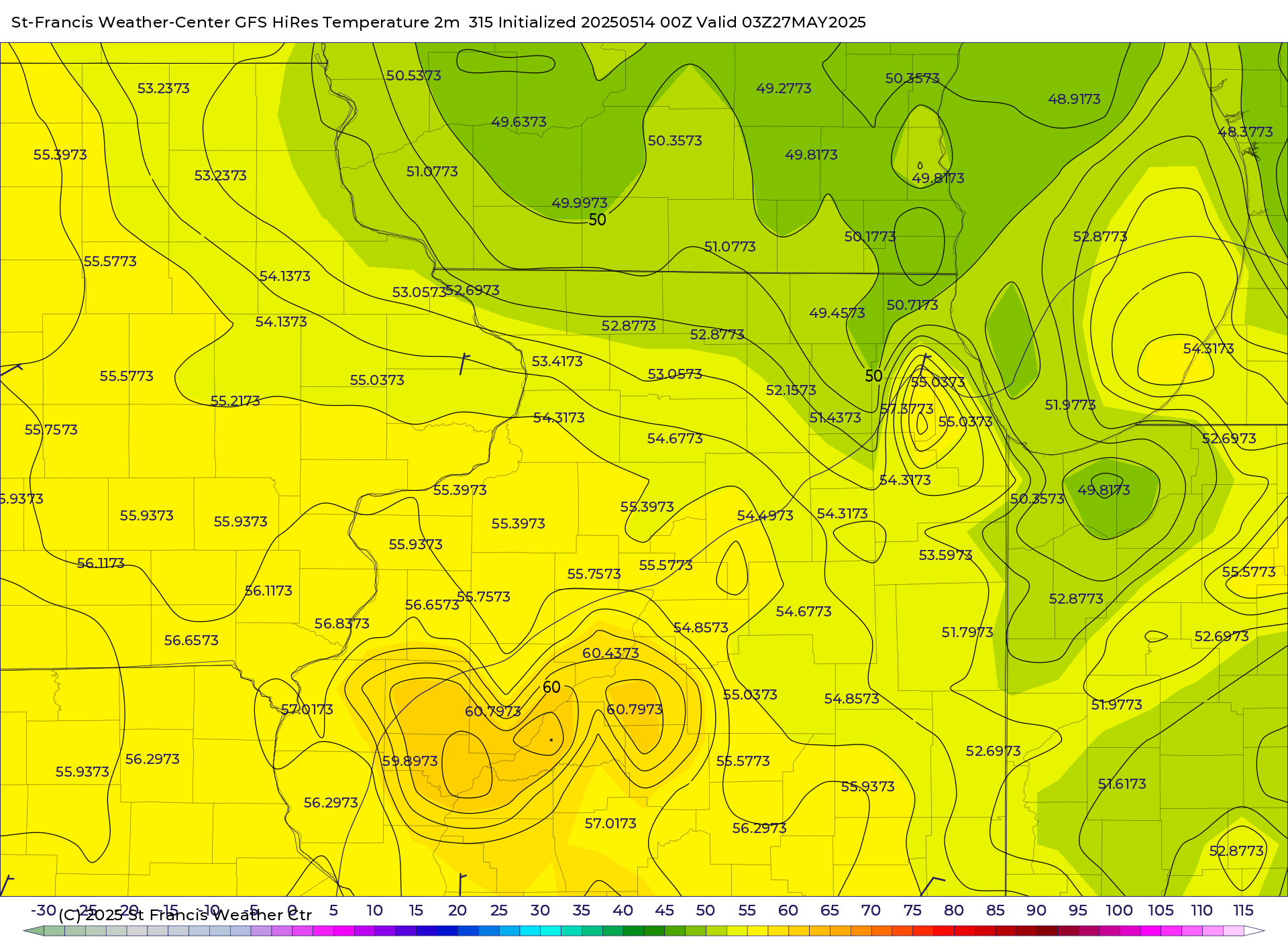
Task: Click the legend scale label 45
Action: pyautogui.click(x=664, y=910)
